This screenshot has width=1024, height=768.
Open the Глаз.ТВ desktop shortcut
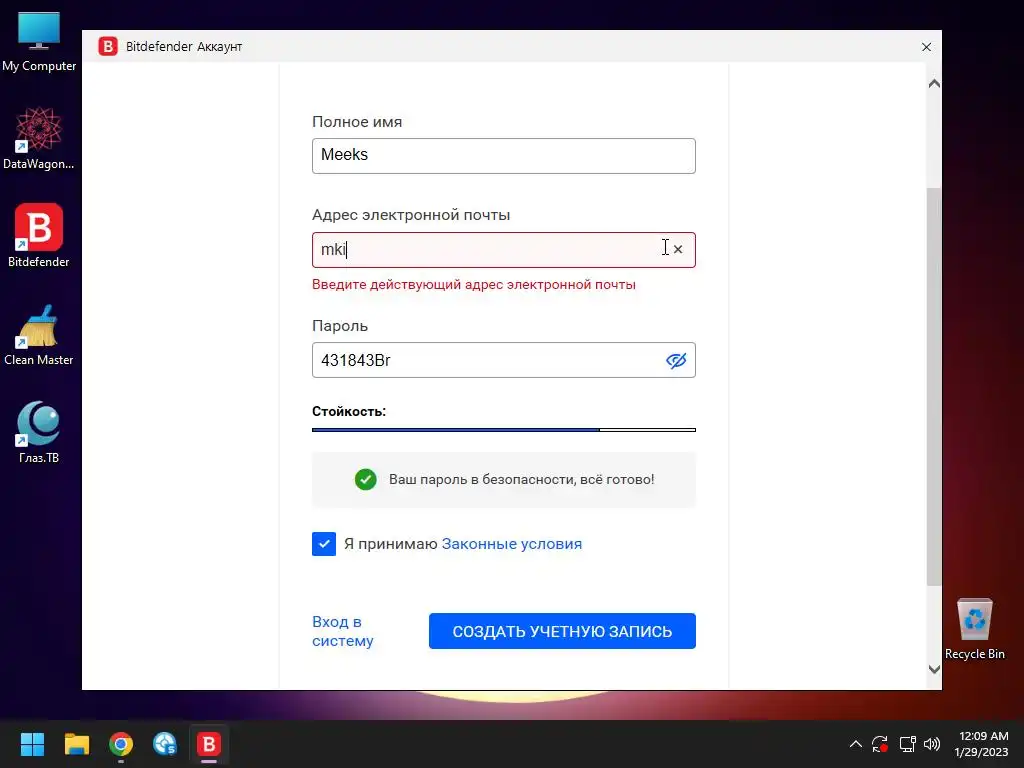39,432
